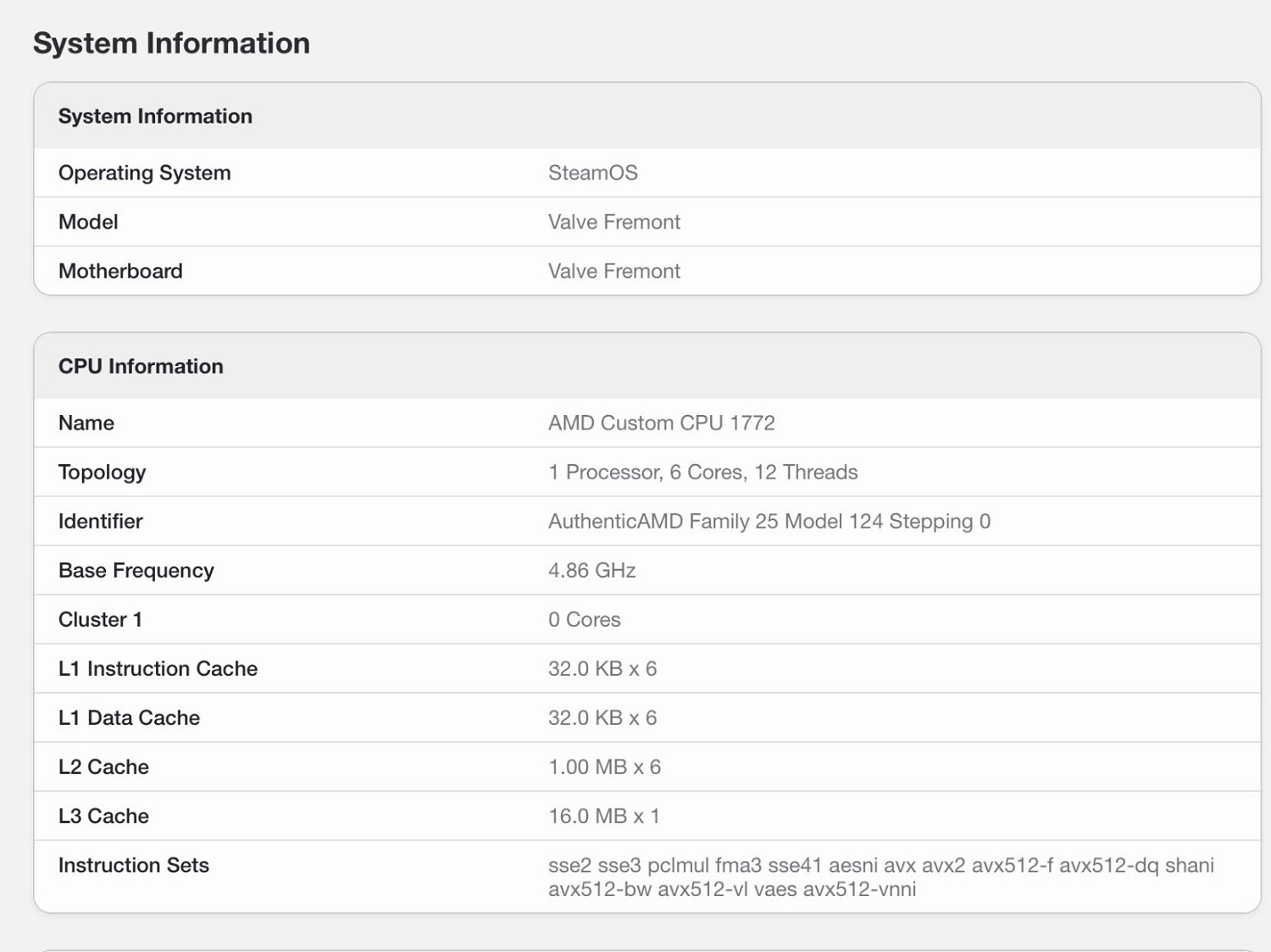Click the System Information page heading
The image size is (1271, 952).
coord(171,43)
